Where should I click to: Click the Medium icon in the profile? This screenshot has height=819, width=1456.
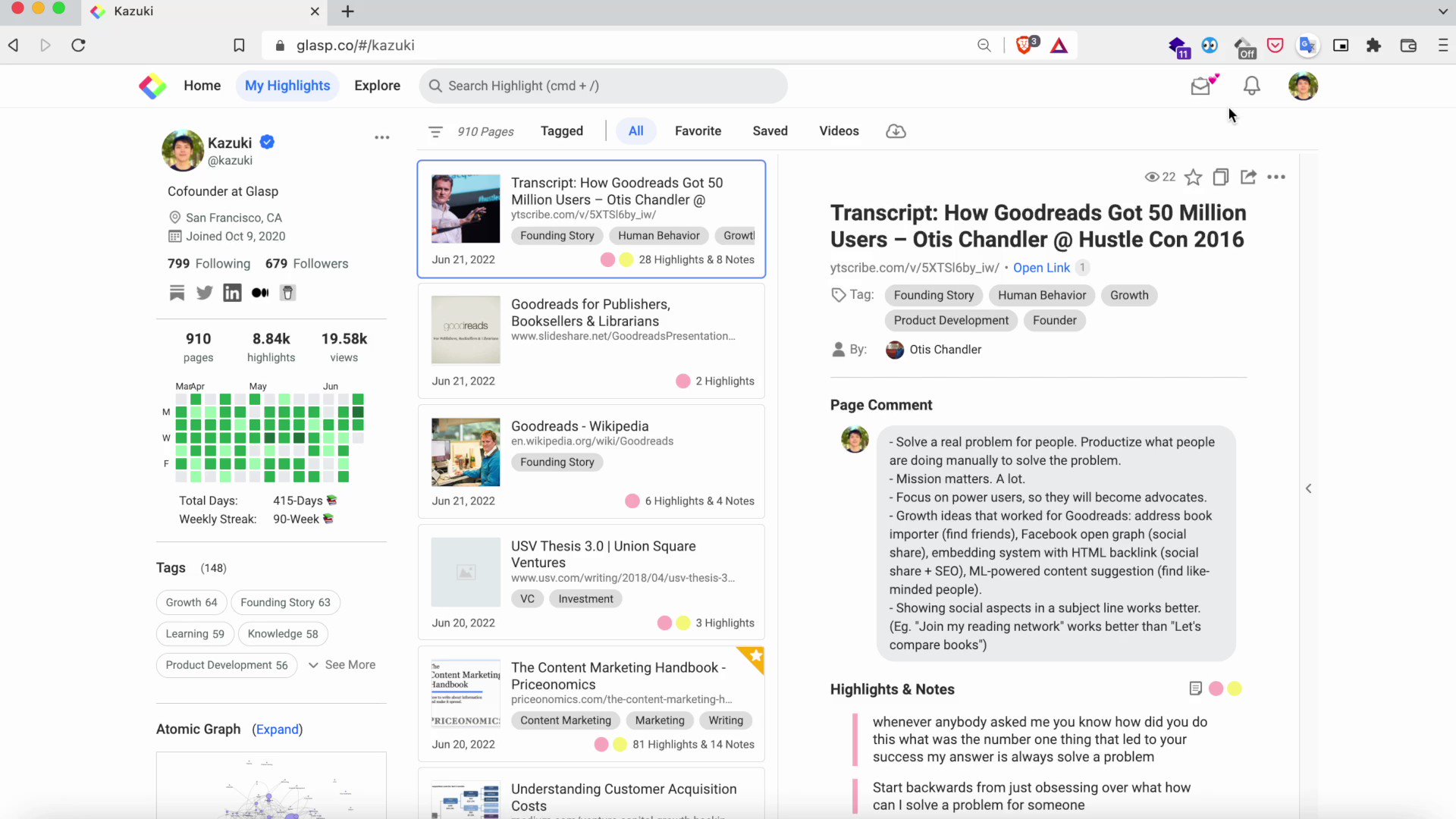260,293
